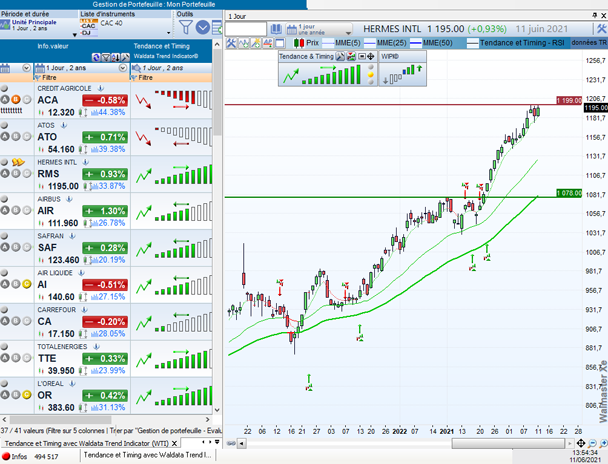Open settings wrench in Tendance & Timing box
This screenshot has width=608, height=464.
340,57
